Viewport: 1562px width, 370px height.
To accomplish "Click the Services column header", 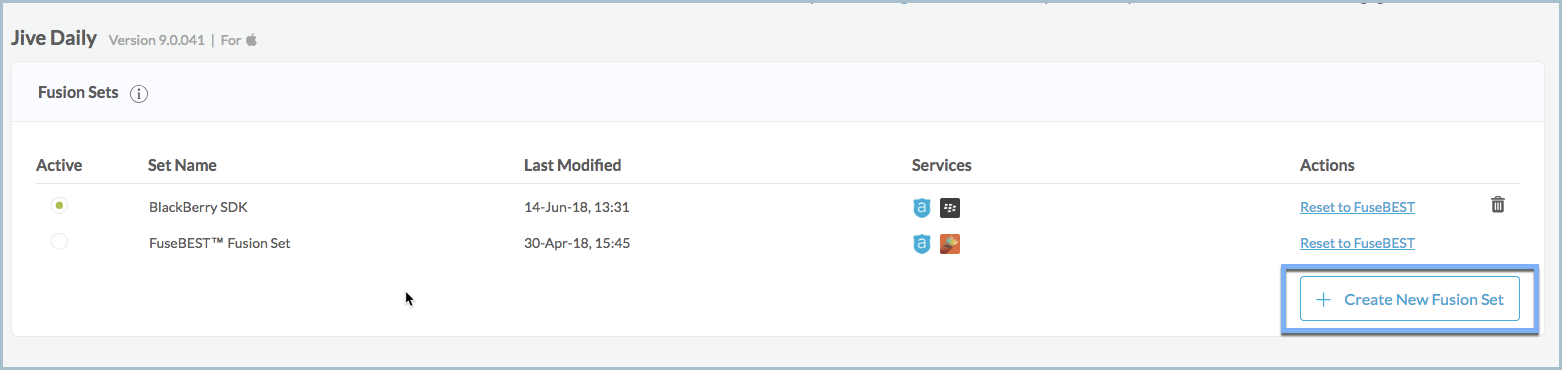I will click(941, 165).
